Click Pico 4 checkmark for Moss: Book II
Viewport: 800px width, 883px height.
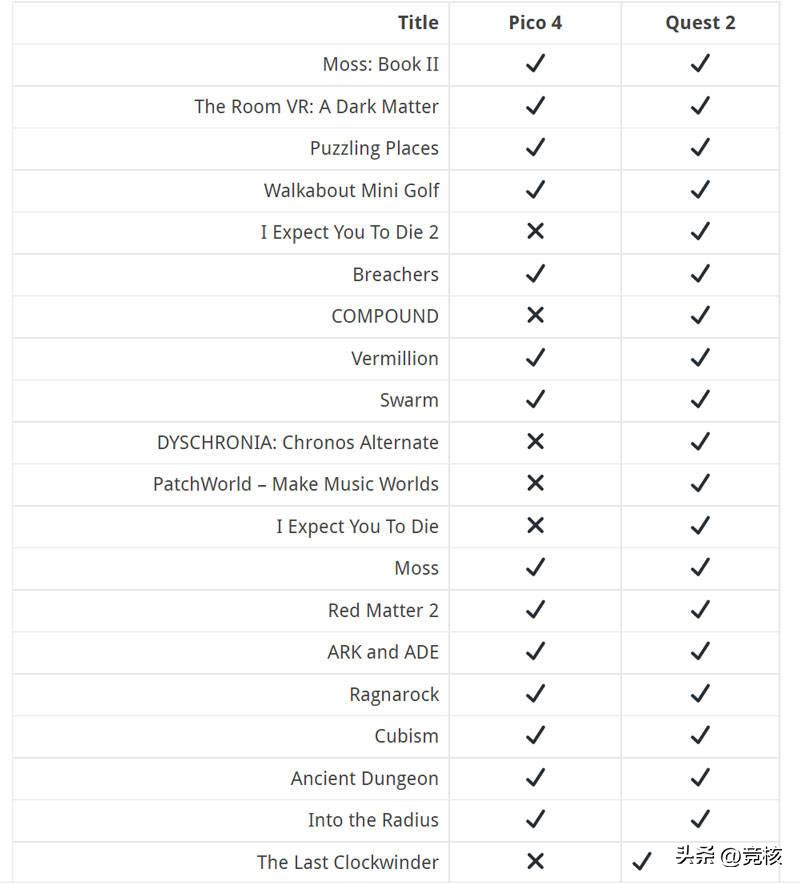(x=535, y=64)
